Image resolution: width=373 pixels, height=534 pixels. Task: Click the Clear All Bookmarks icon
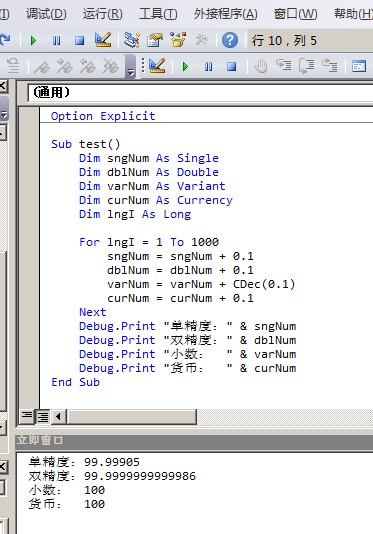click(111, 66)
